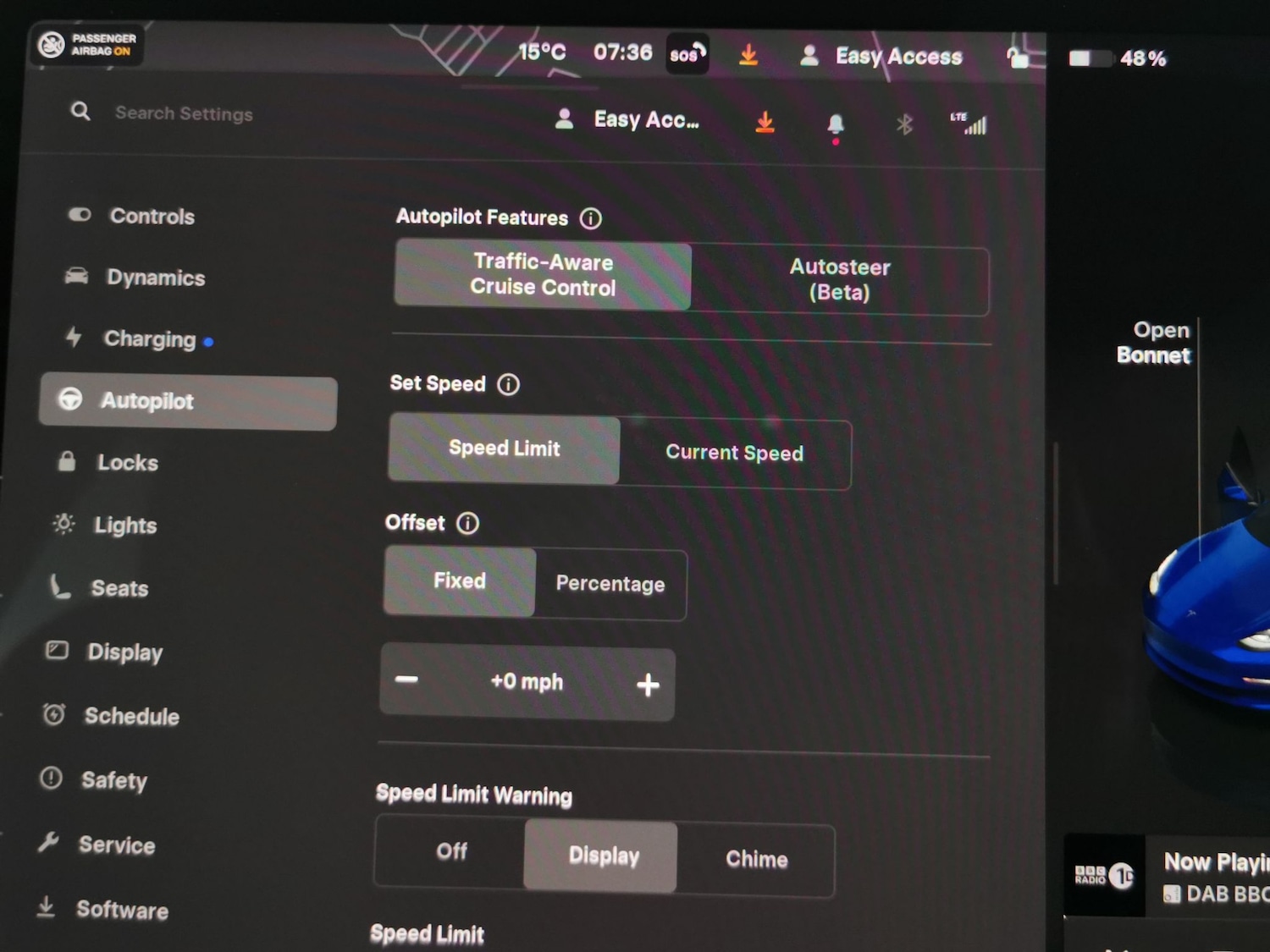Click the Search Settings field

184,113
